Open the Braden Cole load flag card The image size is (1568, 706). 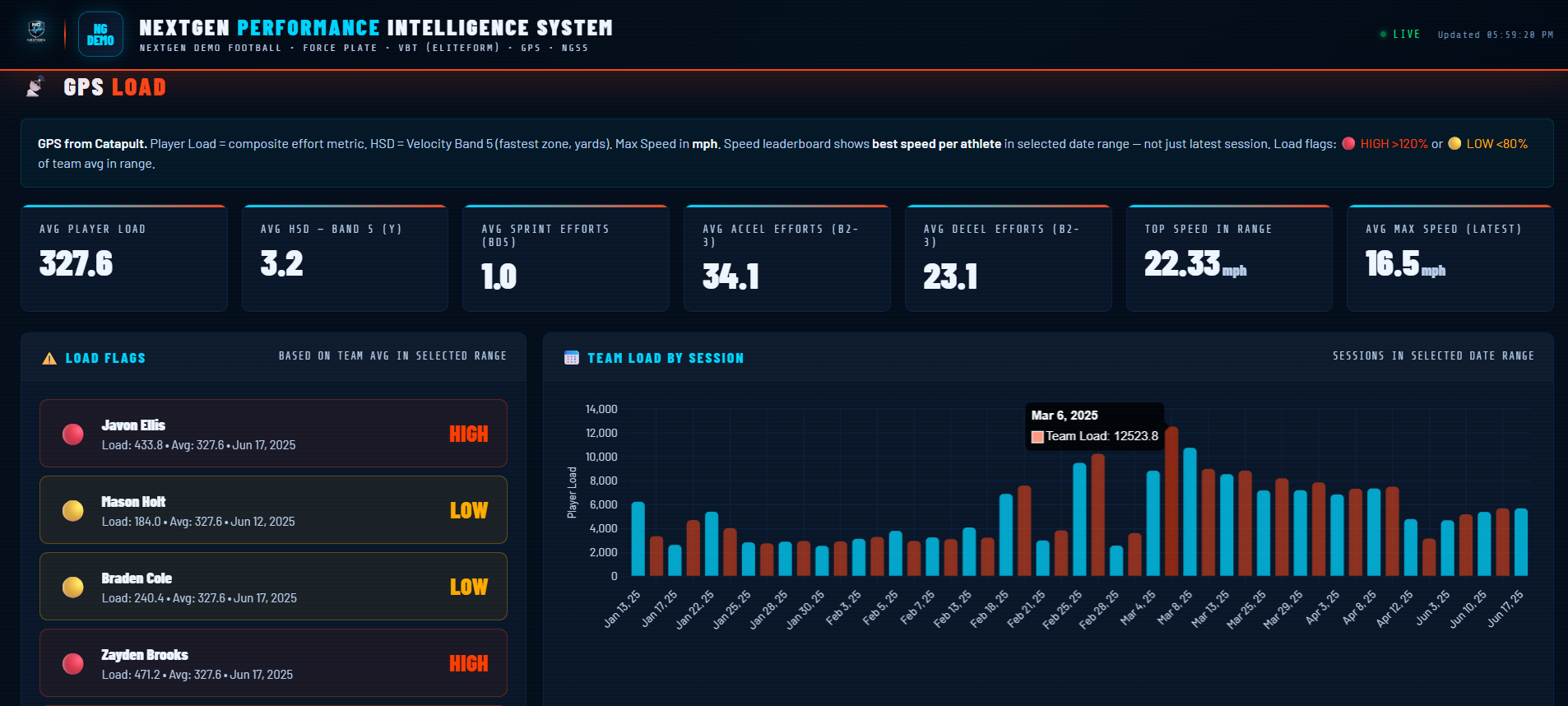273,587
